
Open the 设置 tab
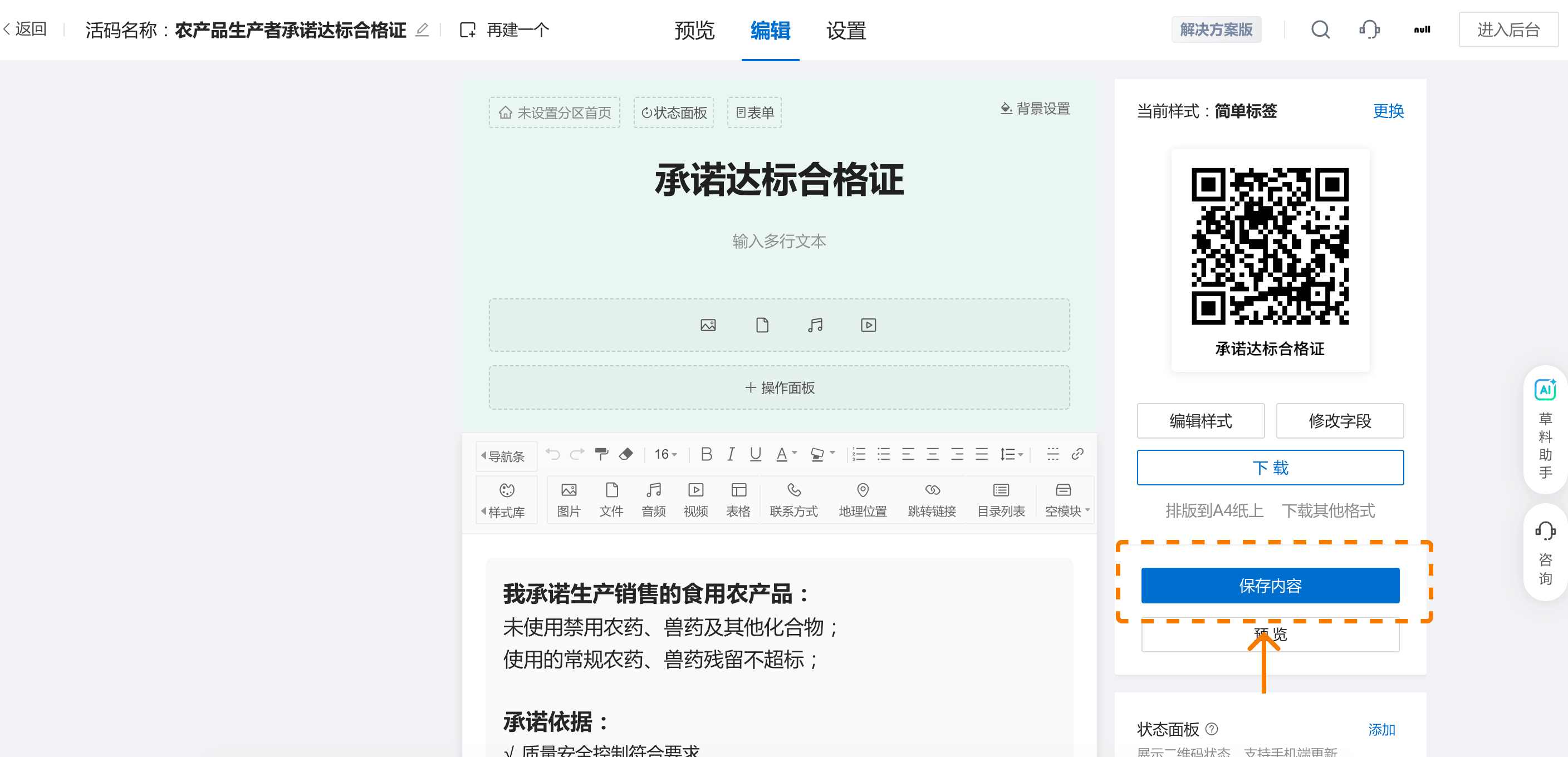coord(846,31)
